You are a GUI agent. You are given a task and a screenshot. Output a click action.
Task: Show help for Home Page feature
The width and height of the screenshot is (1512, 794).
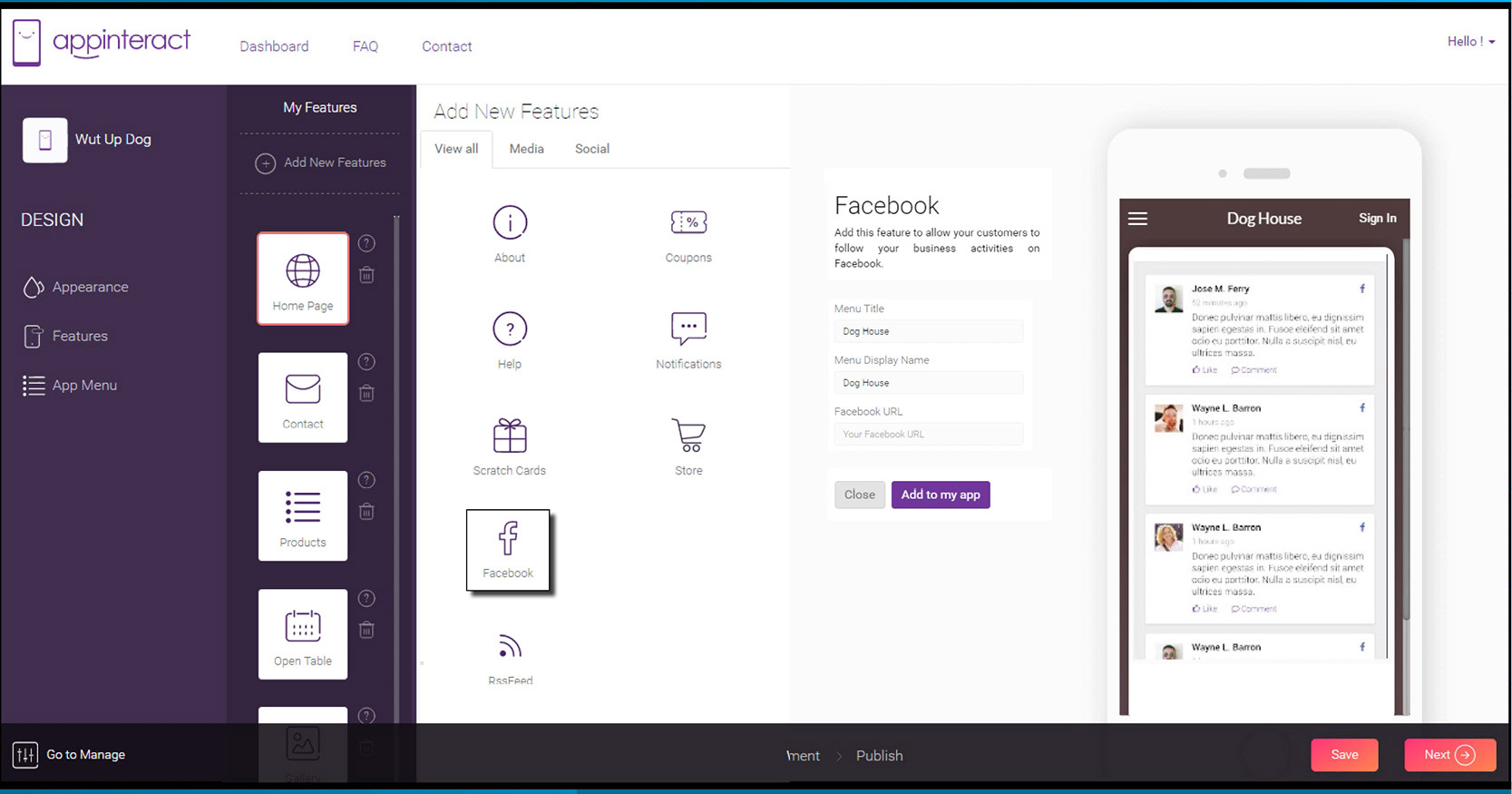[366, 243]
